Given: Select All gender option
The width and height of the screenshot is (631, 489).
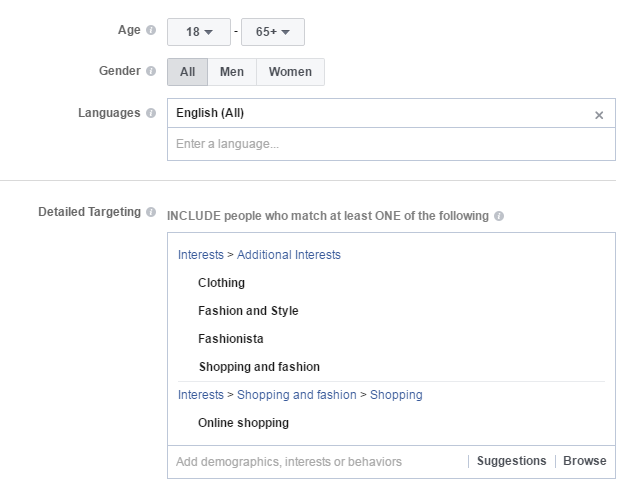Looking at the screenshot, I should pos(188,72).
